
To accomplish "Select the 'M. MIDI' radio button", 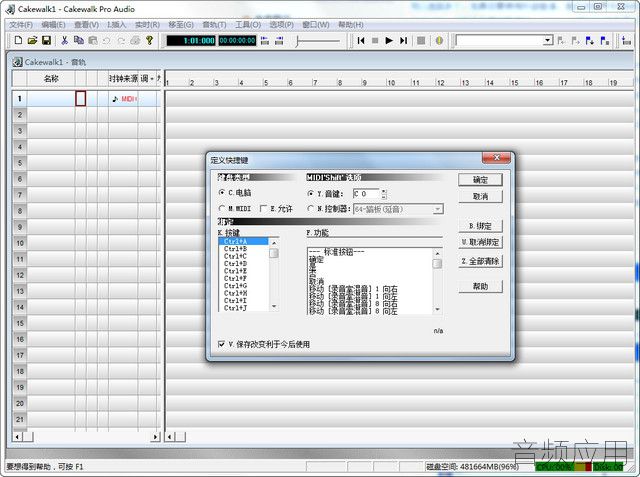I will [222, 209].
